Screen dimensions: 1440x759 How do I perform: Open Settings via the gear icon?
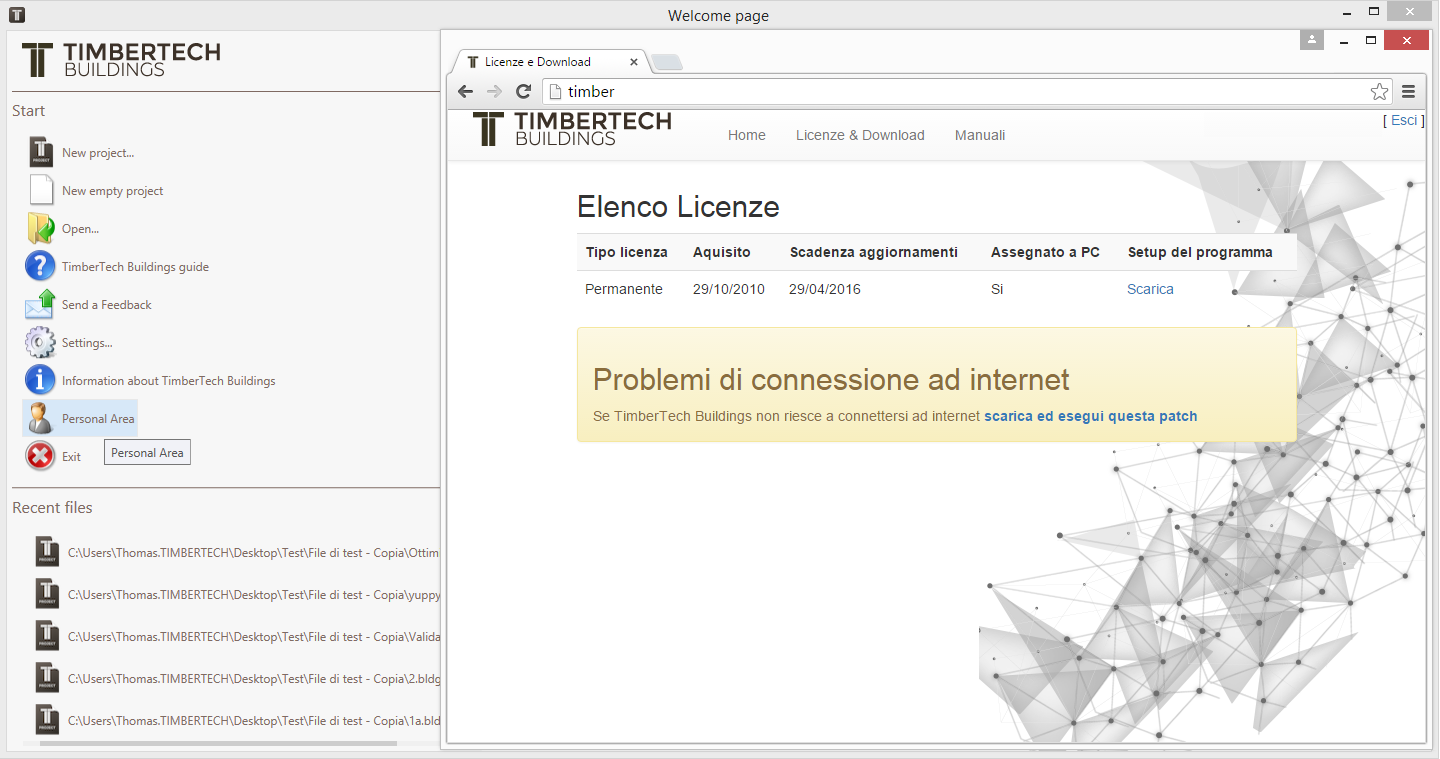pos(40,342)
